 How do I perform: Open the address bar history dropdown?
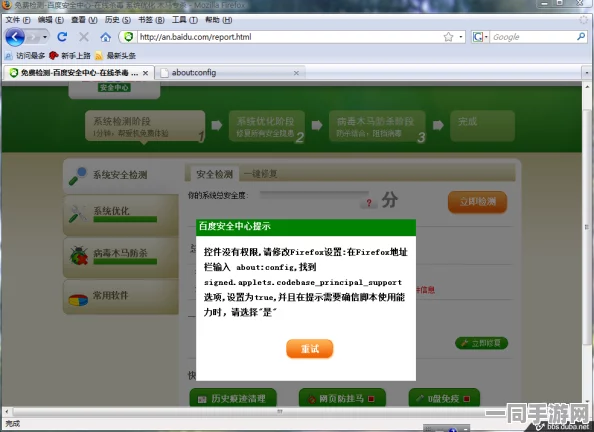[x=461, y=37]
